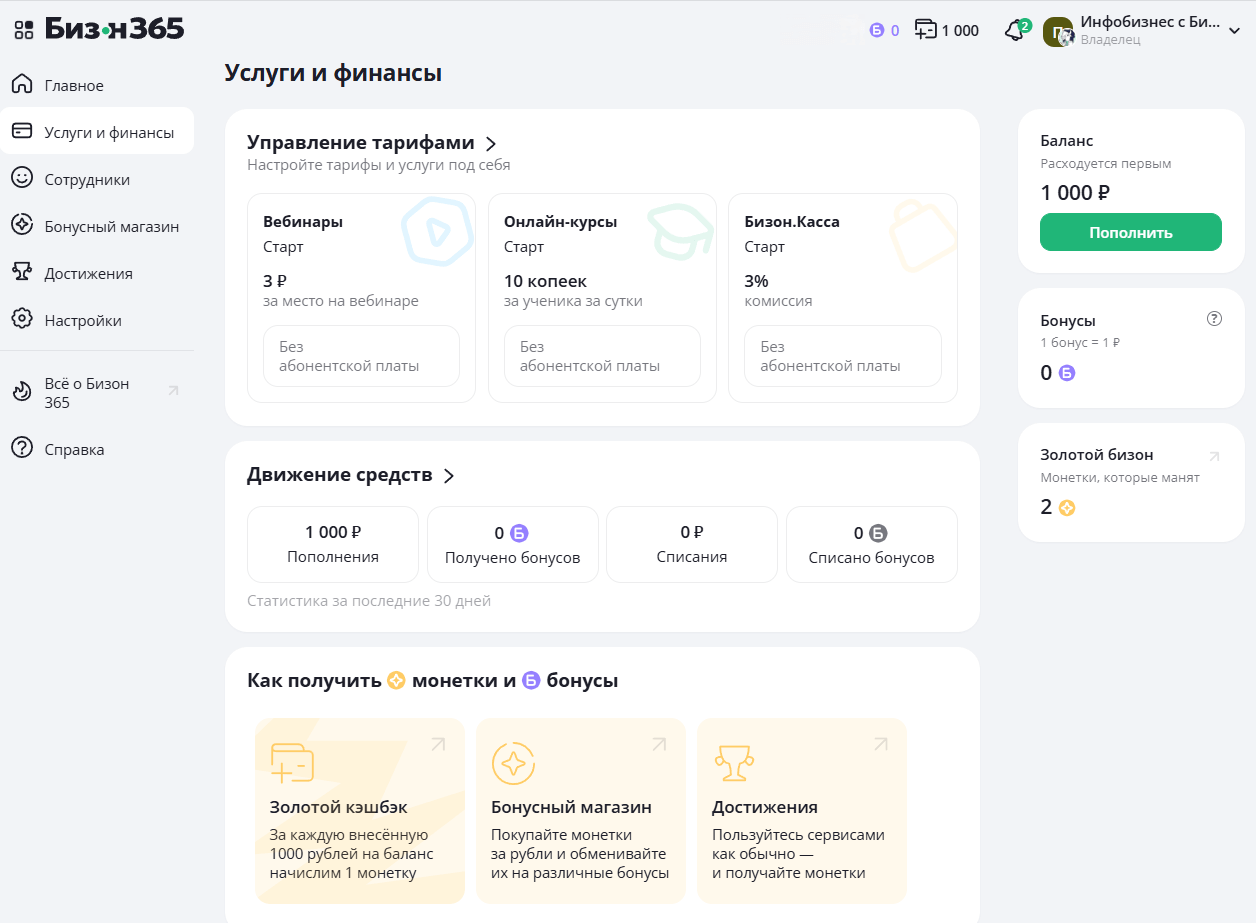
Task: Open the Золотой бизон card arrow icon
Action: pos(1214,456)
